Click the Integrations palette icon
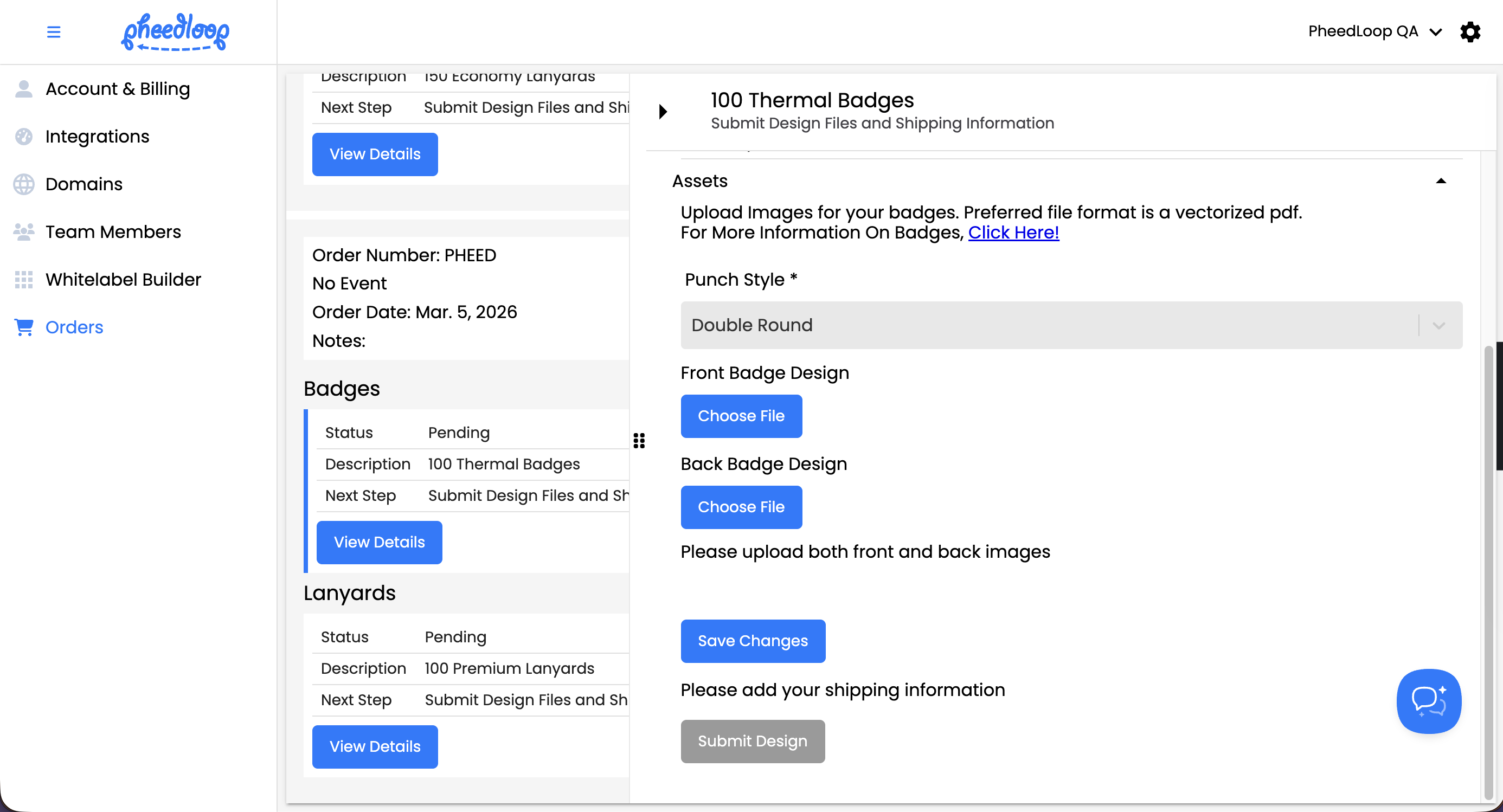 coord(24,137)
